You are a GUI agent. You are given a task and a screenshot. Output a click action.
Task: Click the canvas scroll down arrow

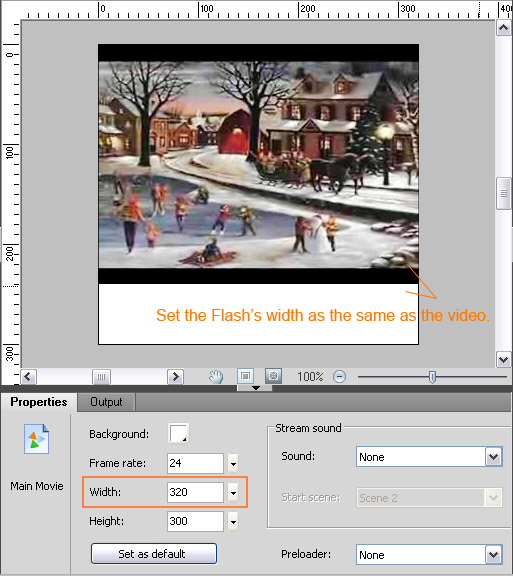pyautogui.click(x=503, y=359)
